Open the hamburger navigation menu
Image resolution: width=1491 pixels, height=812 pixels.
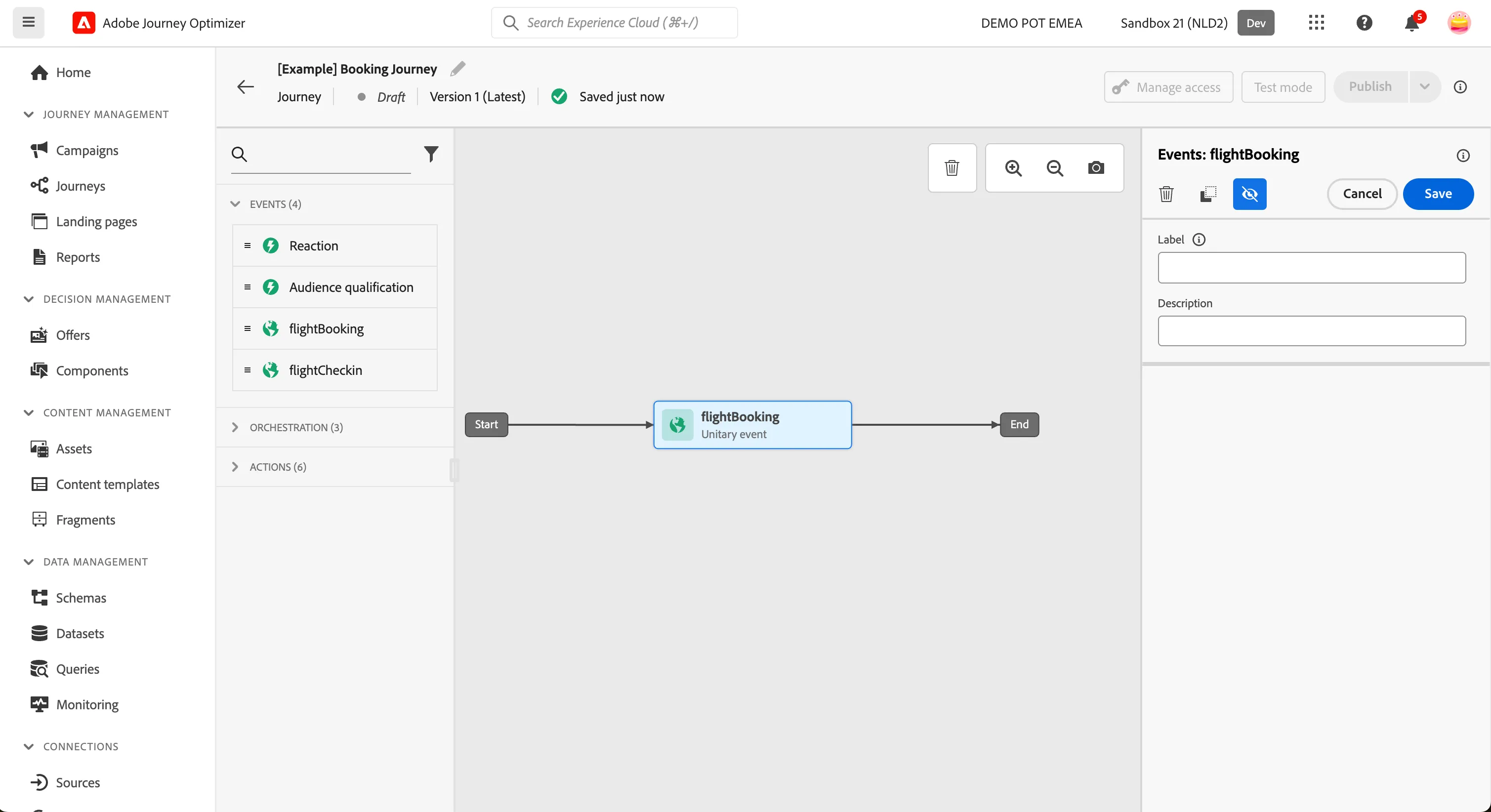[28, 23]
